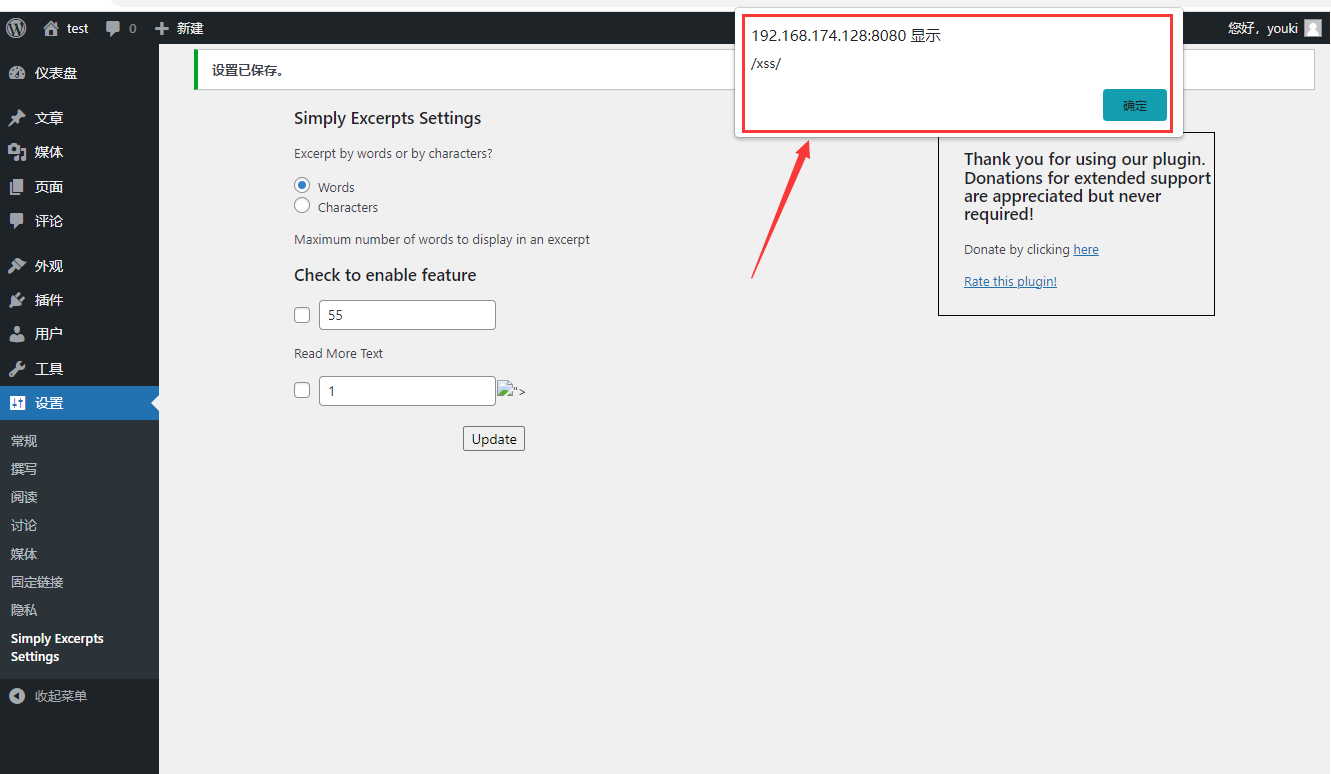1331x774 pixels.
Task: Click the 工具 wrench icon
Action: pos(17,369)
